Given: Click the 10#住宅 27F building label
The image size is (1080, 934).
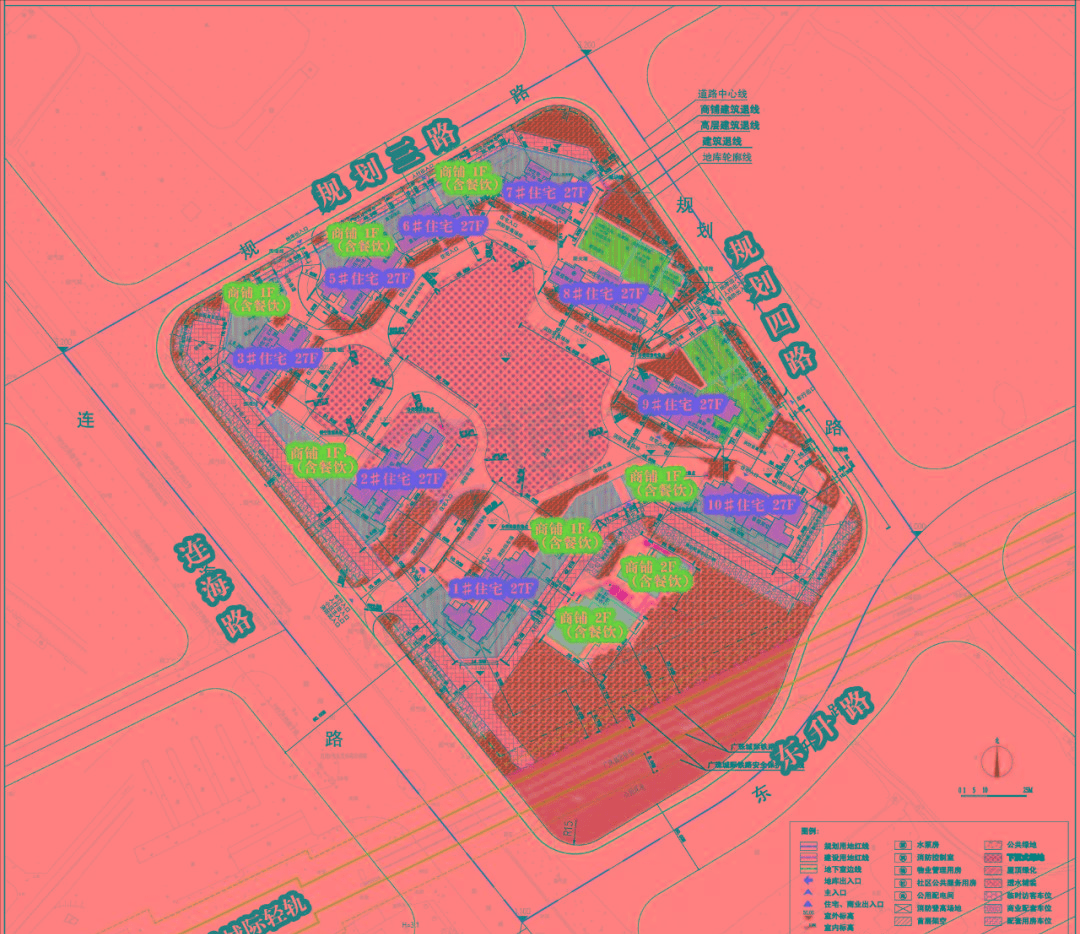Looking at the screenshot, I should click(751, 505).
